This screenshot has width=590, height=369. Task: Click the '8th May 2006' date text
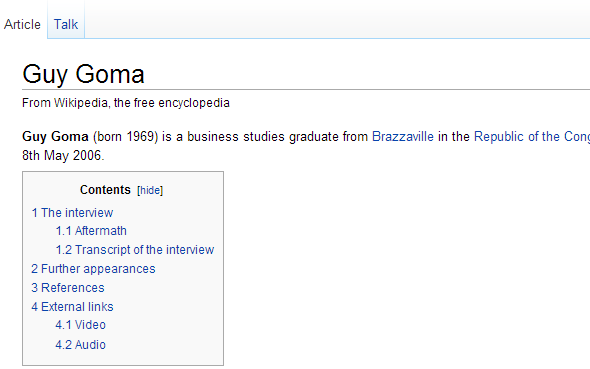point(62,156)
